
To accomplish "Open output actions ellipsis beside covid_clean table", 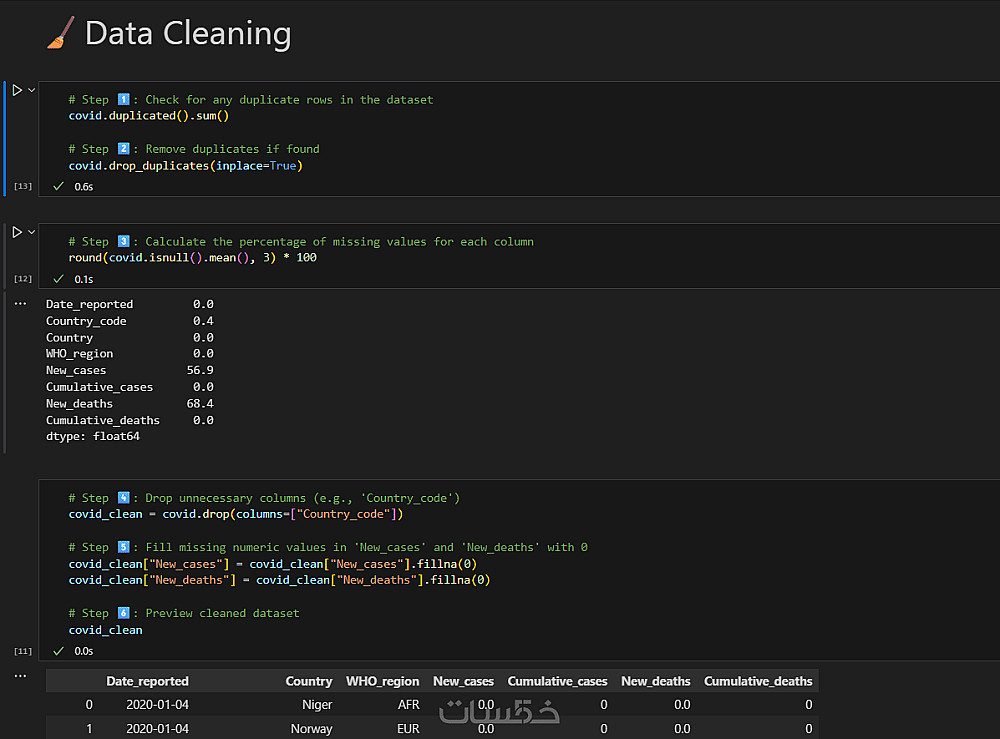I will coord(20,677).
